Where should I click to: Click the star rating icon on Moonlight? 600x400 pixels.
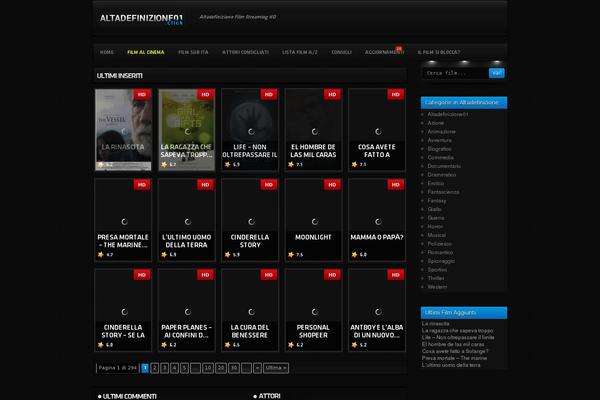291,255
